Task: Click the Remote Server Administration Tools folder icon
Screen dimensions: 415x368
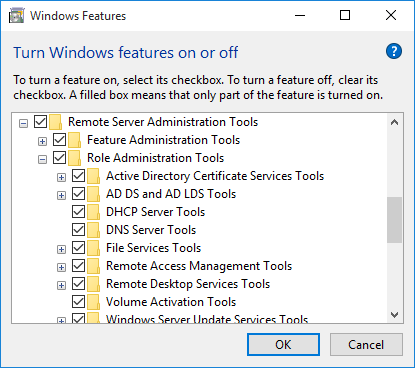Action: (x=55, y=122)
